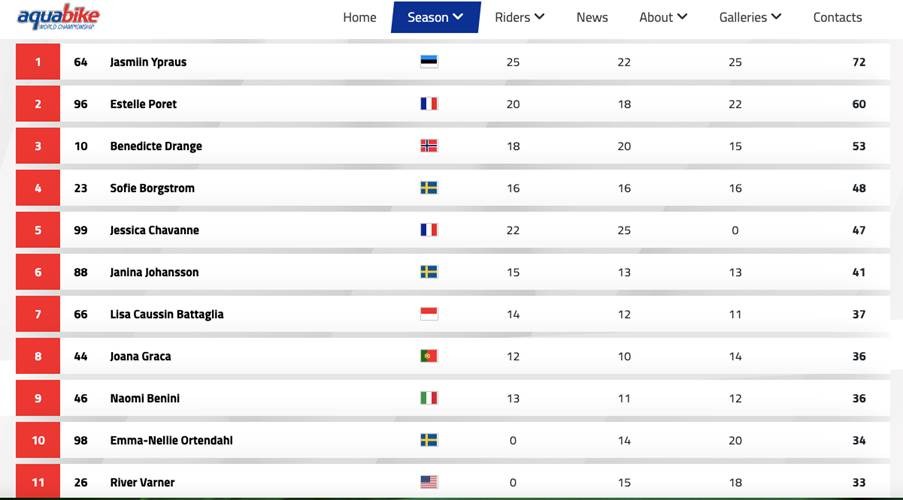The image size is (903, 500).
Task: Click the Italian flag beside Naomi Benini
Action: coord(428,398)
